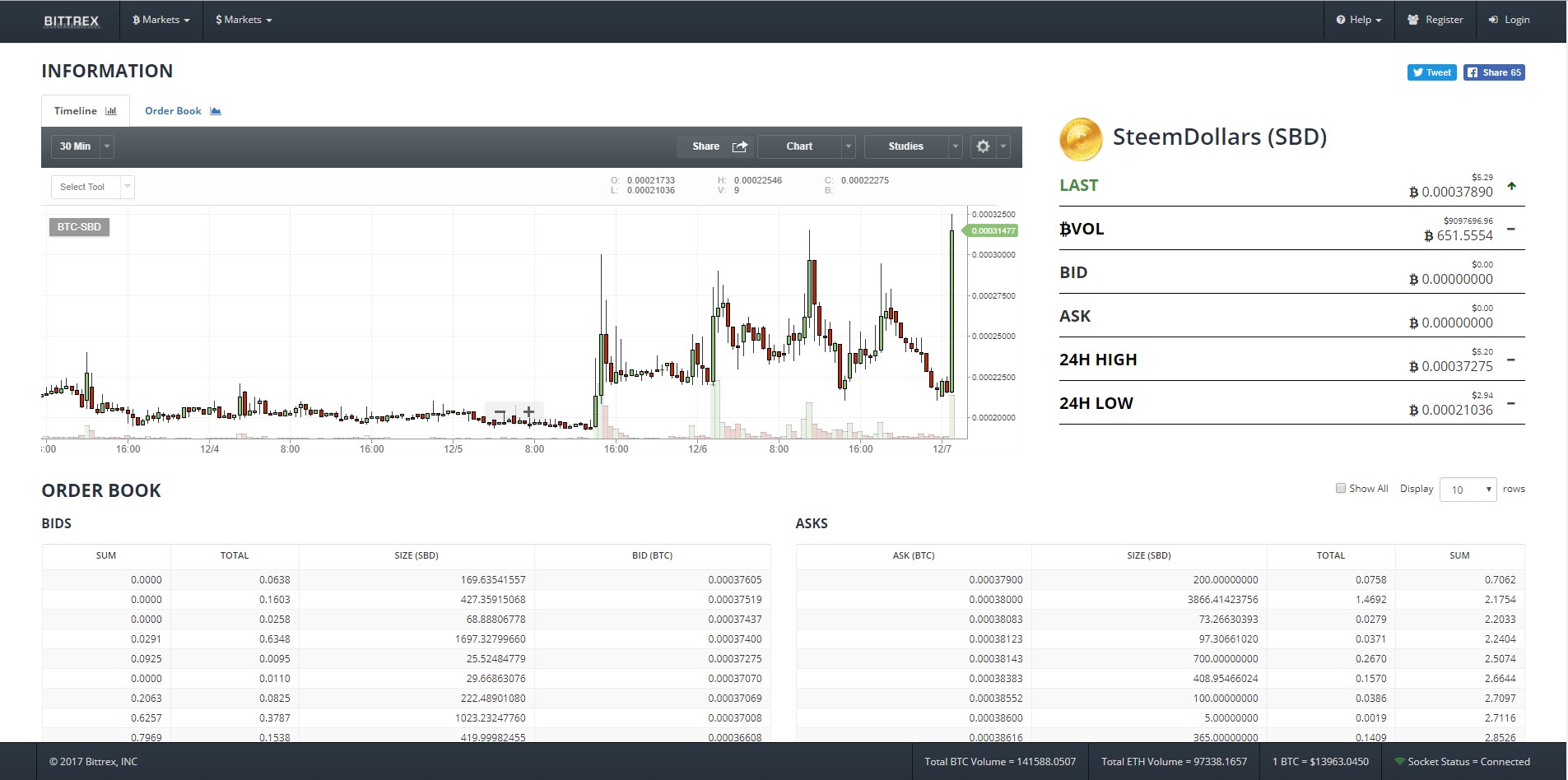Click bid size 1697.32799660
Screen dimensions: 1568x780
tap(490, 639)
